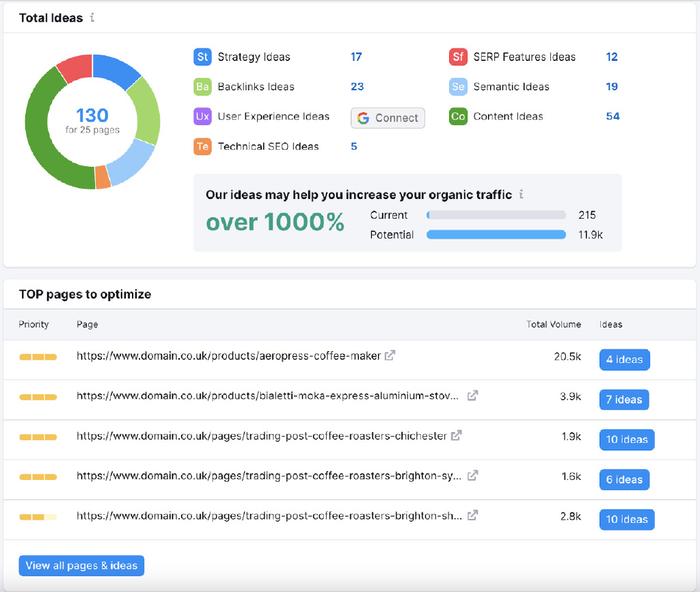Image resolution: width=700 pixels, height=592 pixels.
Task: Open the coffee-roasters-brighton-sh URL
Action: (x=269, y=516)
